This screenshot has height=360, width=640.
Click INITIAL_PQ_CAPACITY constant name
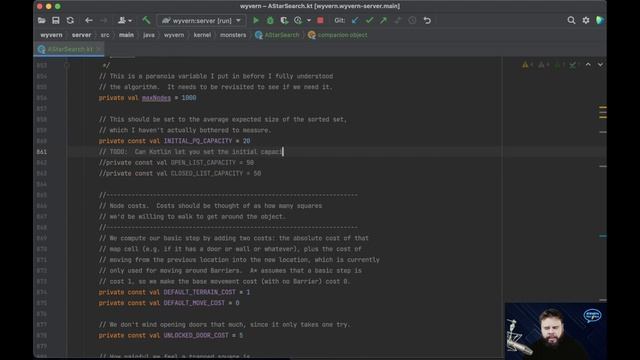pos(198,141)
